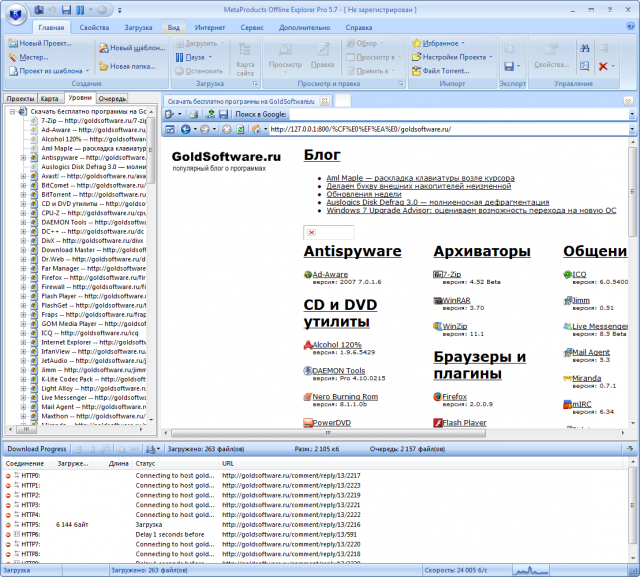Open Избранное favorites in Импорт group
The image size is (640, 577).
pos(438,43)
